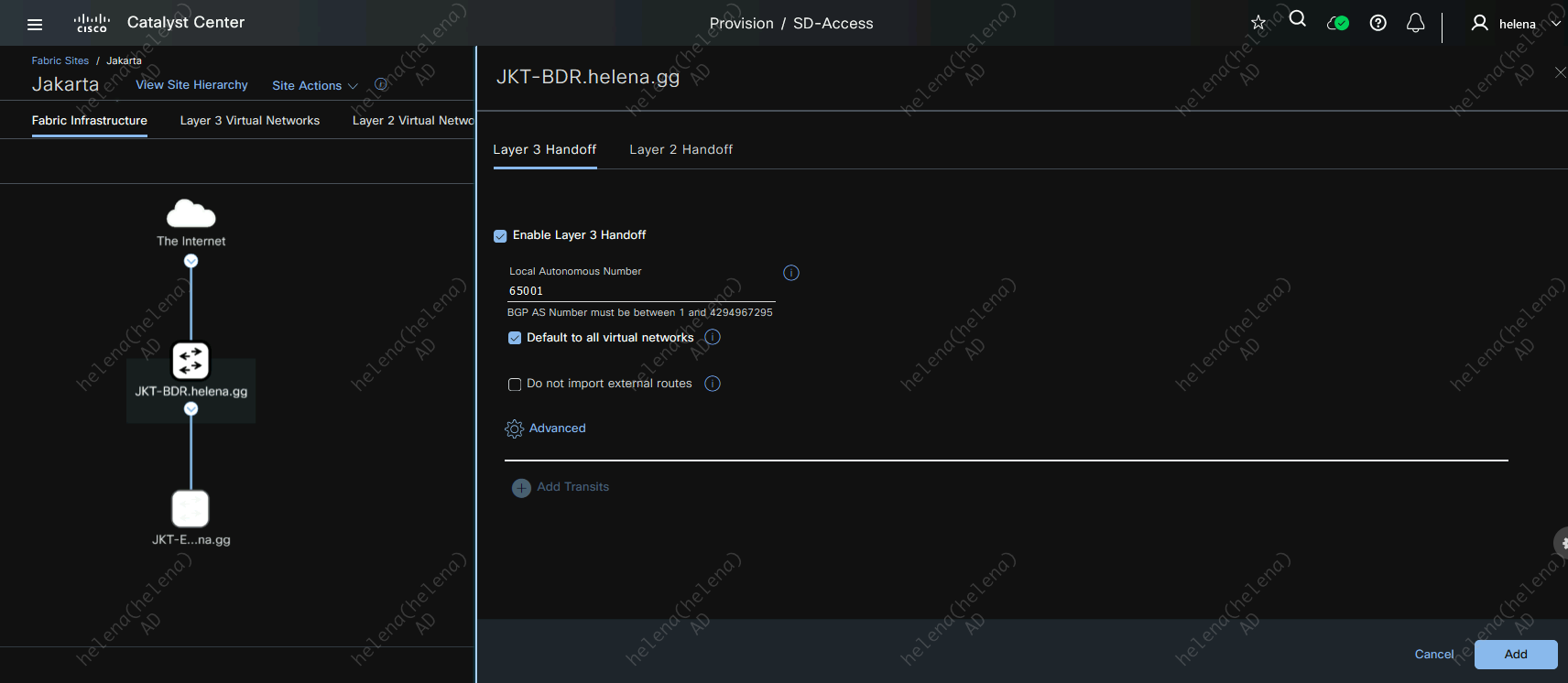The image size is (1568, 683).
Task: Open the View Site Hierarchy link
Action: 191,85
